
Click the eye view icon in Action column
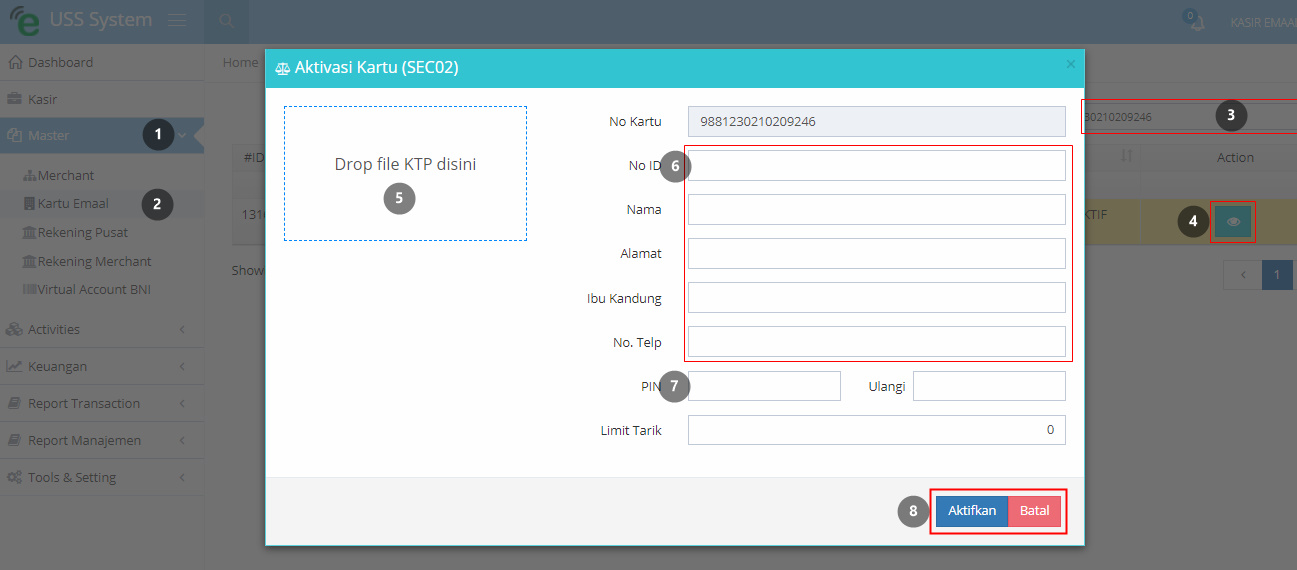click(x=1233, y=222)
